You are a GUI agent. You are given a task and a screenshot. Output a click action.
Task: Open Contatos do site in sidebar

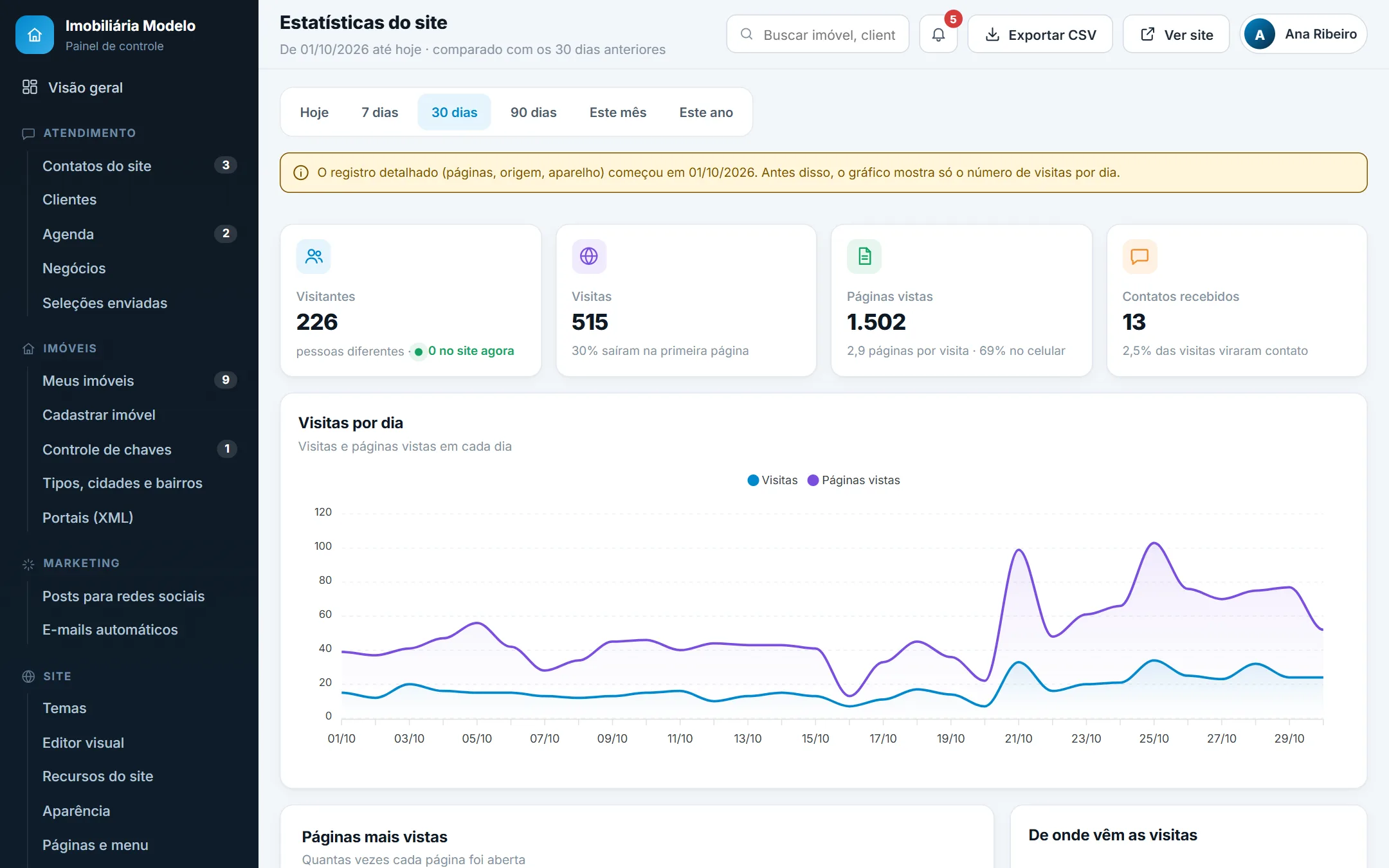tap(140, 166)
